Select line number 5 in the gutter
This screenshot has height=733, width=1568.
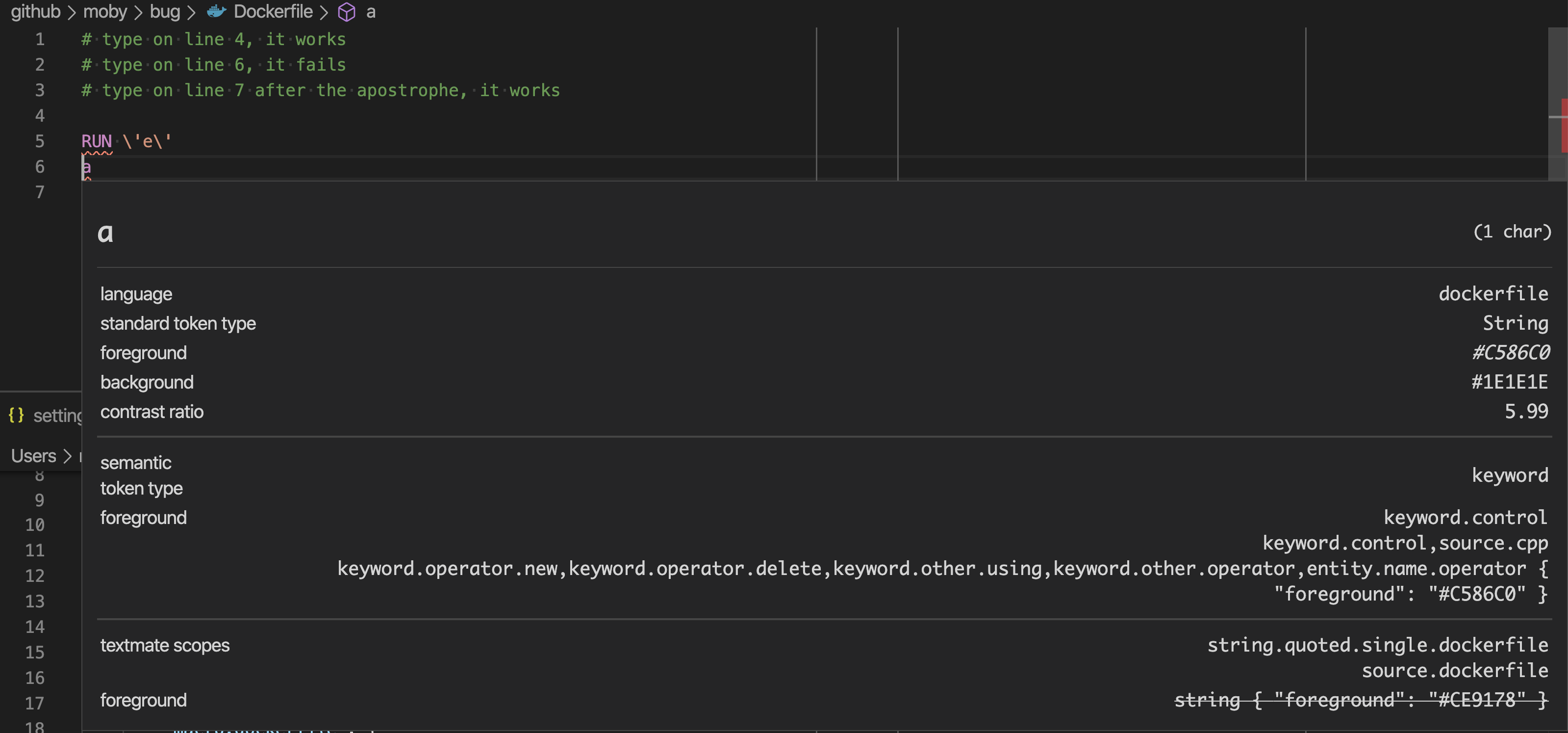(x=40, y=141)
